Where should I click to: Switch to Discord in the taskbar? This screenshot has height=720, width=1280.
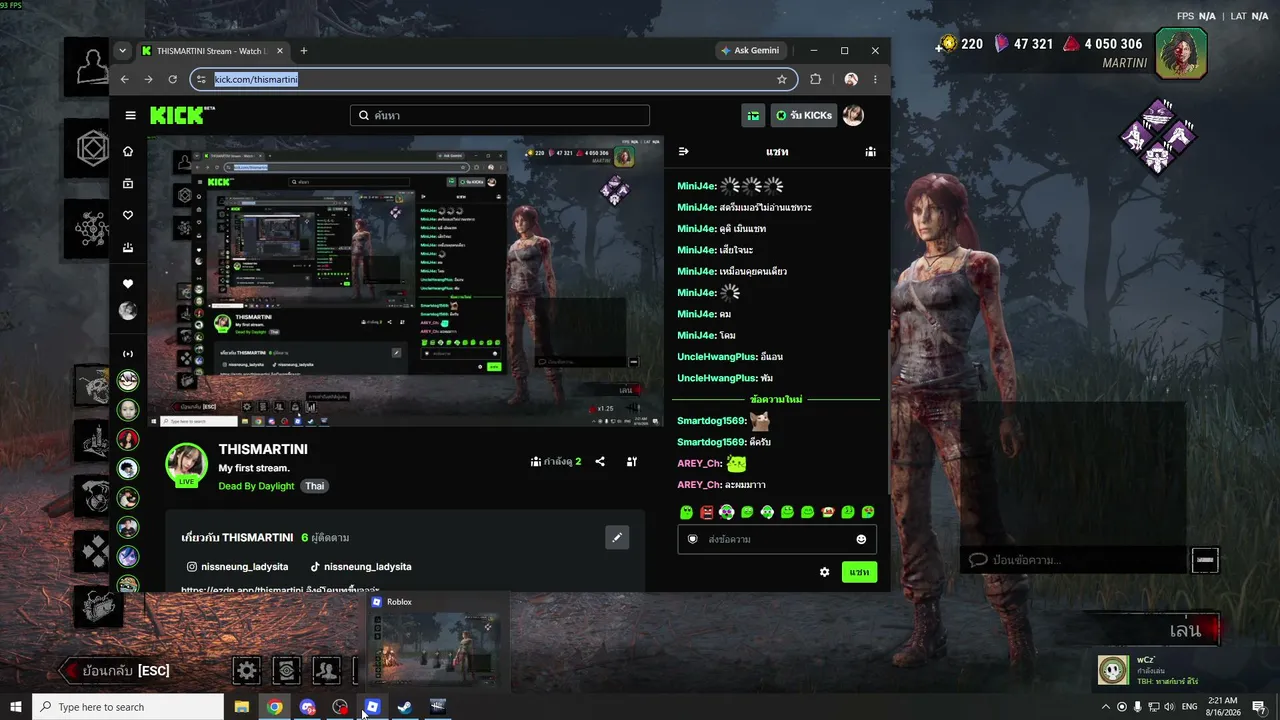307,707
